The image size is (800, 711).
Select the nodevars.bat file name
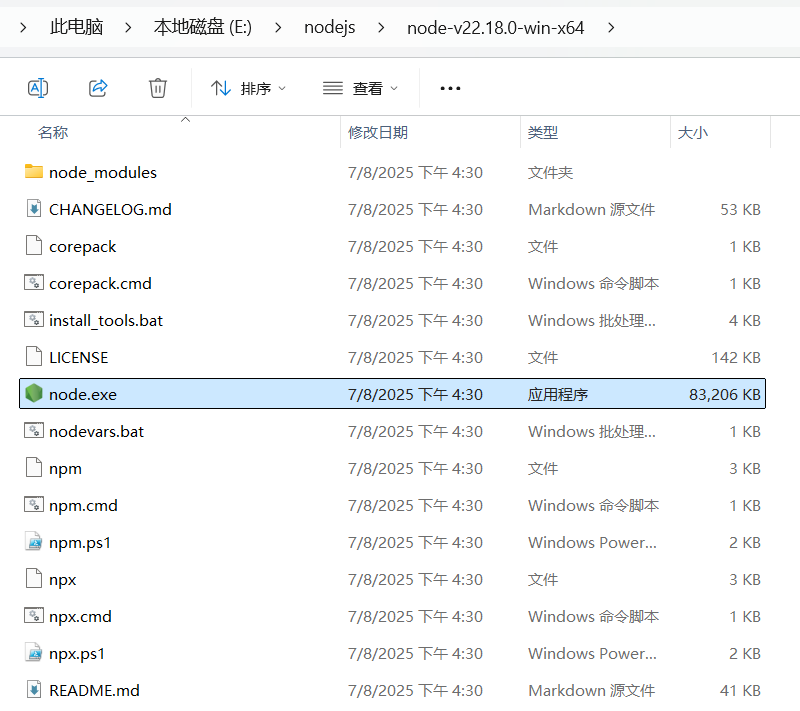tap(96, 431)
